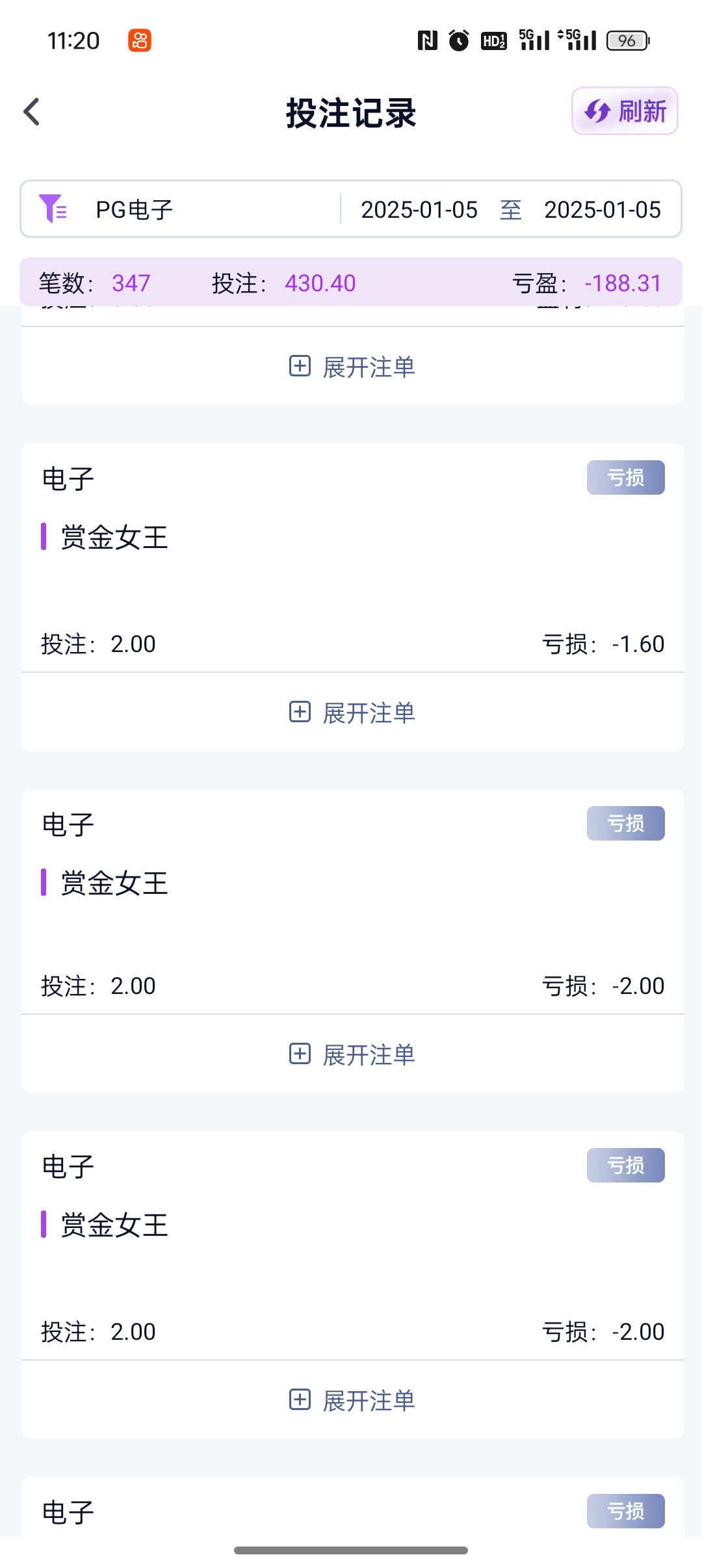Image resolution: width=702 pixels, height=1568 pixels.
Task: Tap the HD status bar icon
Action: 493,40
